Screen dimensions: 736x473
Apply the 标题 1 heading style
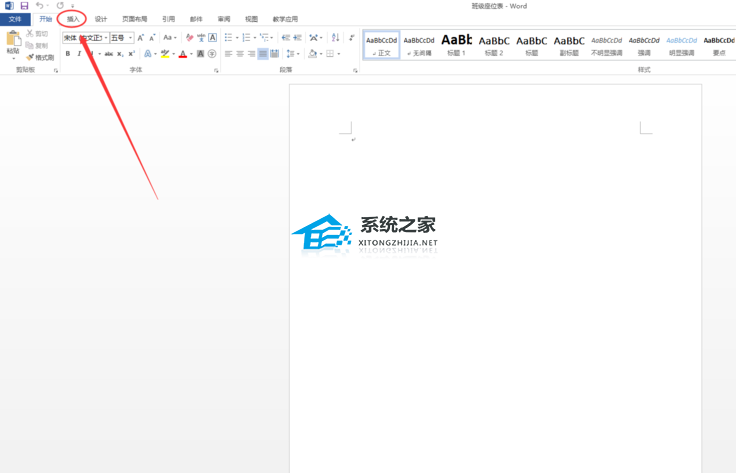click(x=456, y=44)
